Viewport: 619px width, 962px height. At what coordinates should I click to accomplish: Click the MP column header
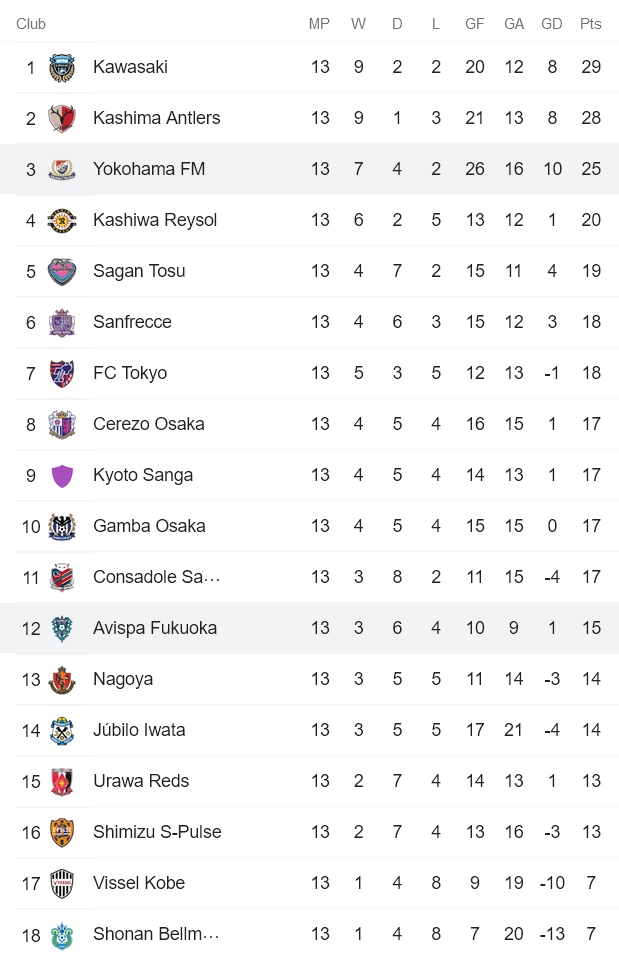coord(319,23)
